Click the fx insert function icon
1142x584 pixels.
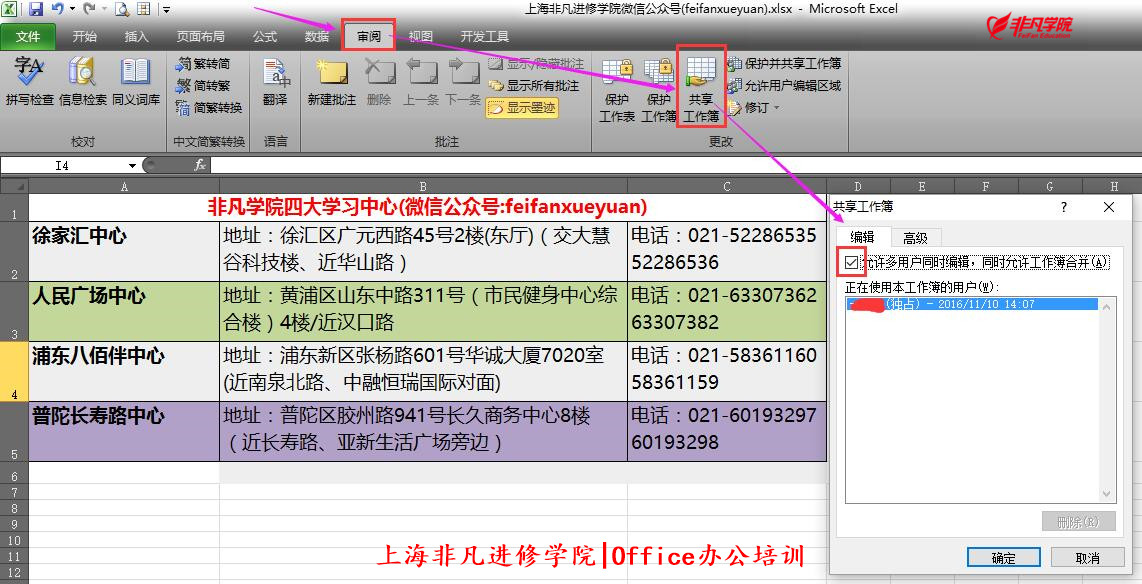[x=200, y=165]
